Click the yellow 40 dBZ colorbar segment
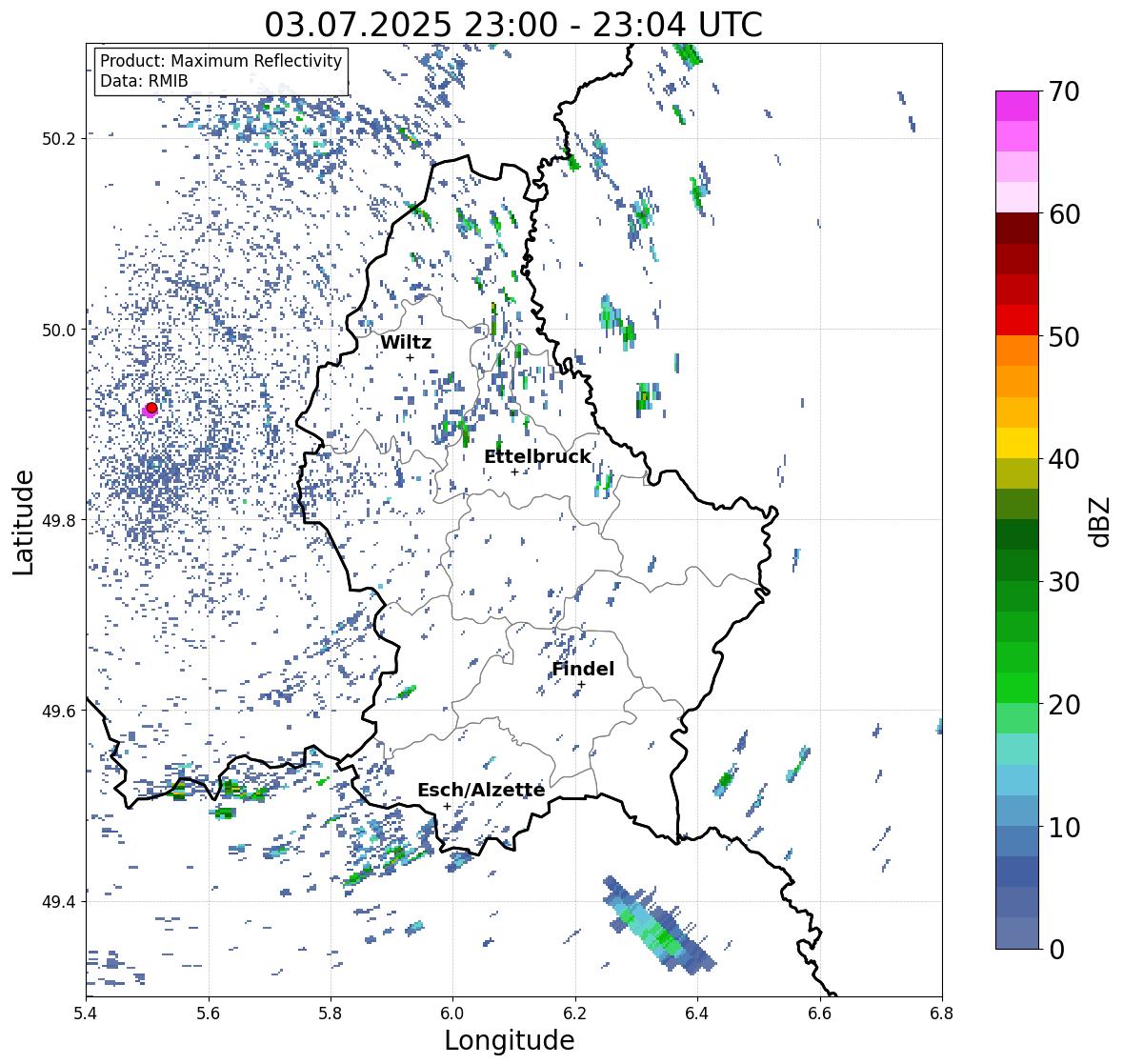 pos(1017,443)
